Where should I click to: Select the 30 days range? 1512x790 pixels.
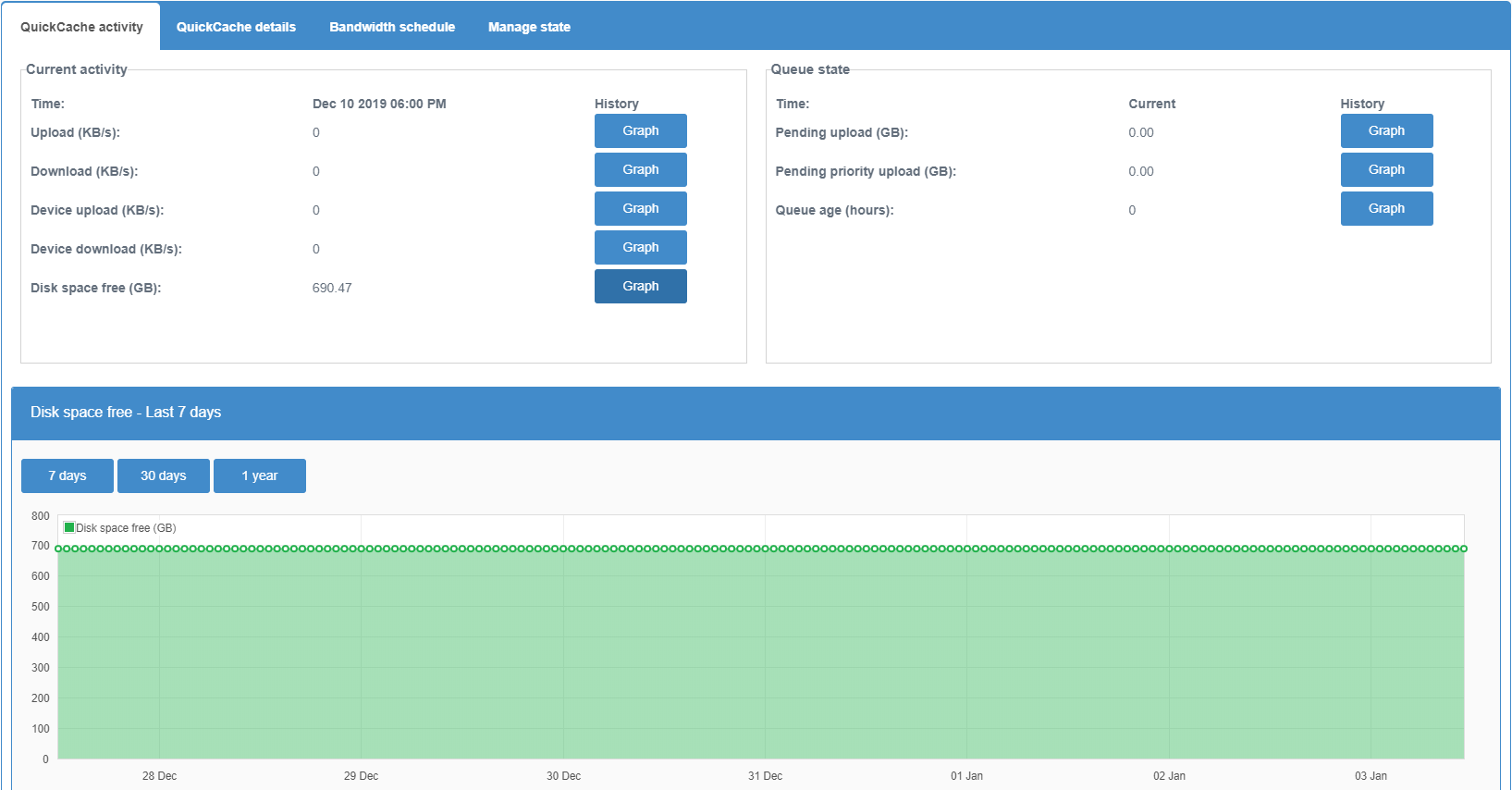pyautogui.click(x=164, y=476)
